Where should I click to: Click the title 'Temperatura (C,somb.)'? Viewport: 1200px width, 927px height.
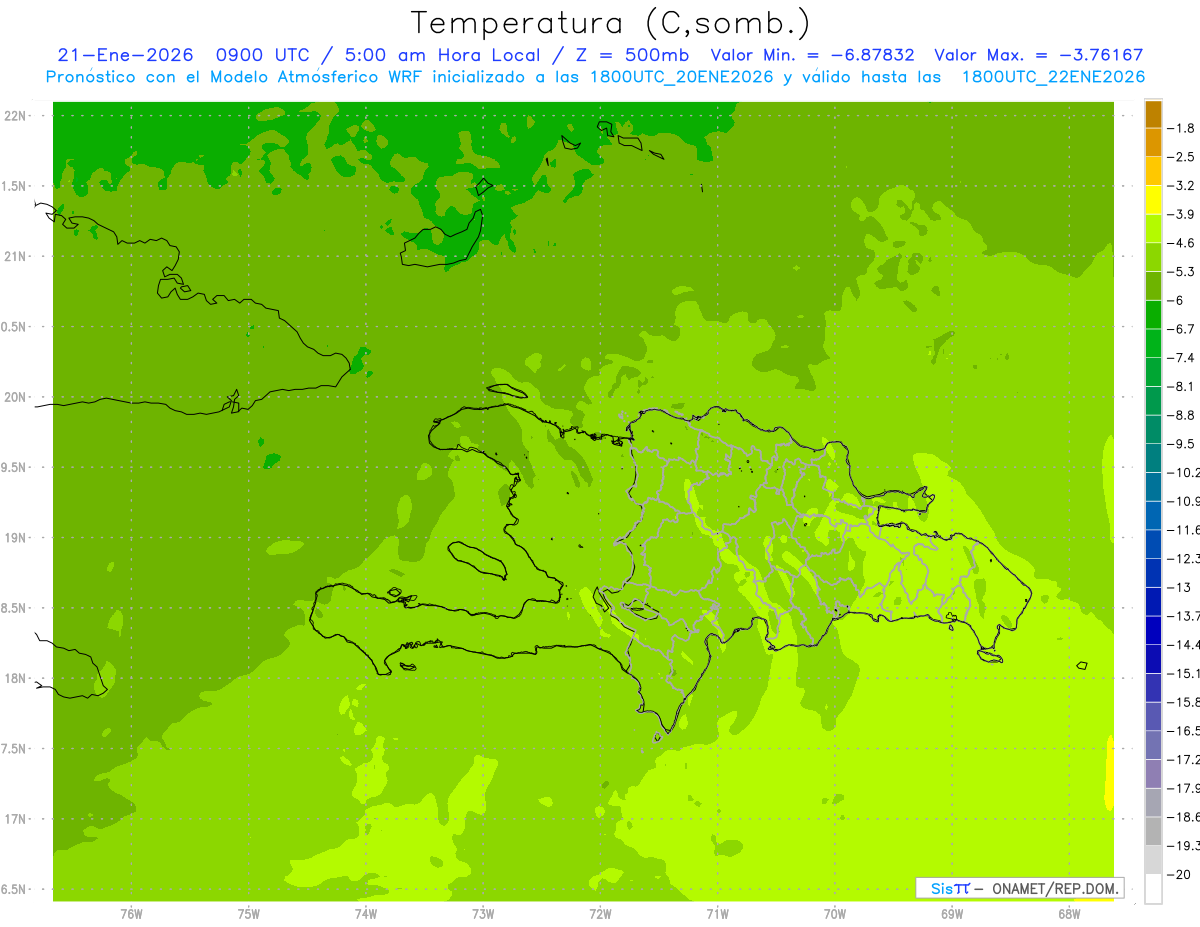tap(610, 23)
